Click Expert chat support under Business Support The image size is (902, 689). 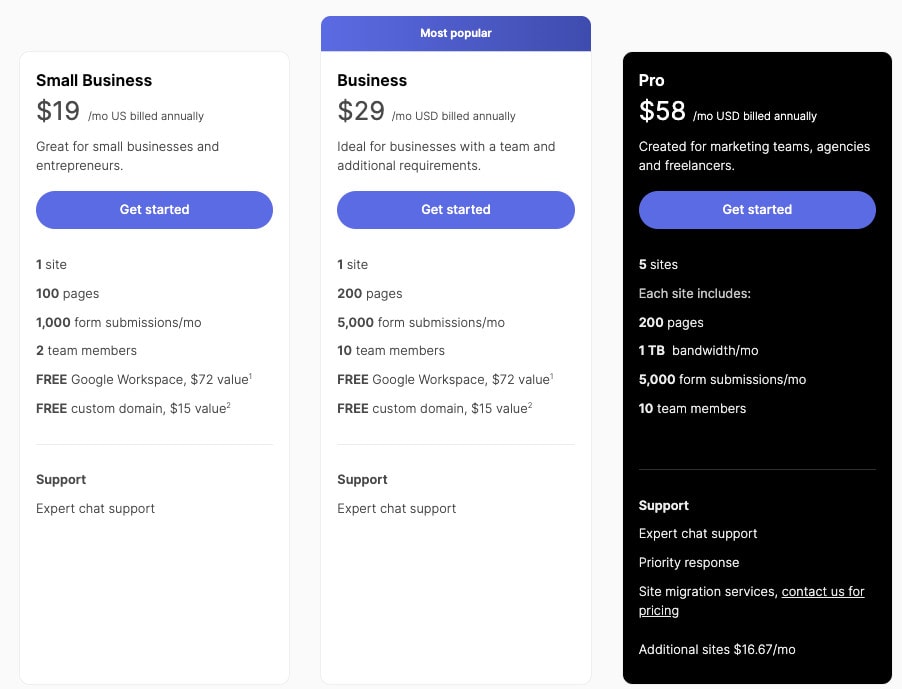tap(395, 508)
